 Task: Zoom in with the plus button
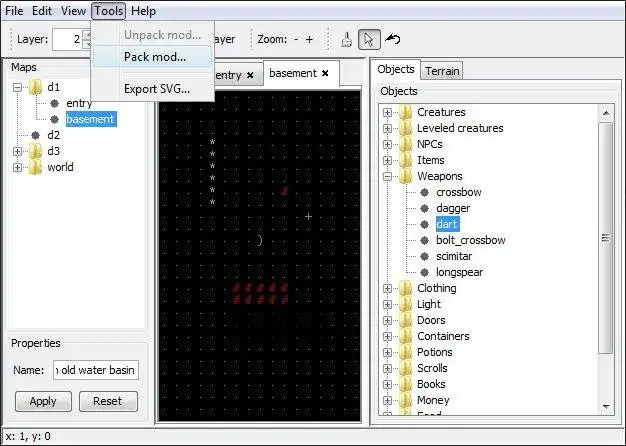[x=309, y=40]
